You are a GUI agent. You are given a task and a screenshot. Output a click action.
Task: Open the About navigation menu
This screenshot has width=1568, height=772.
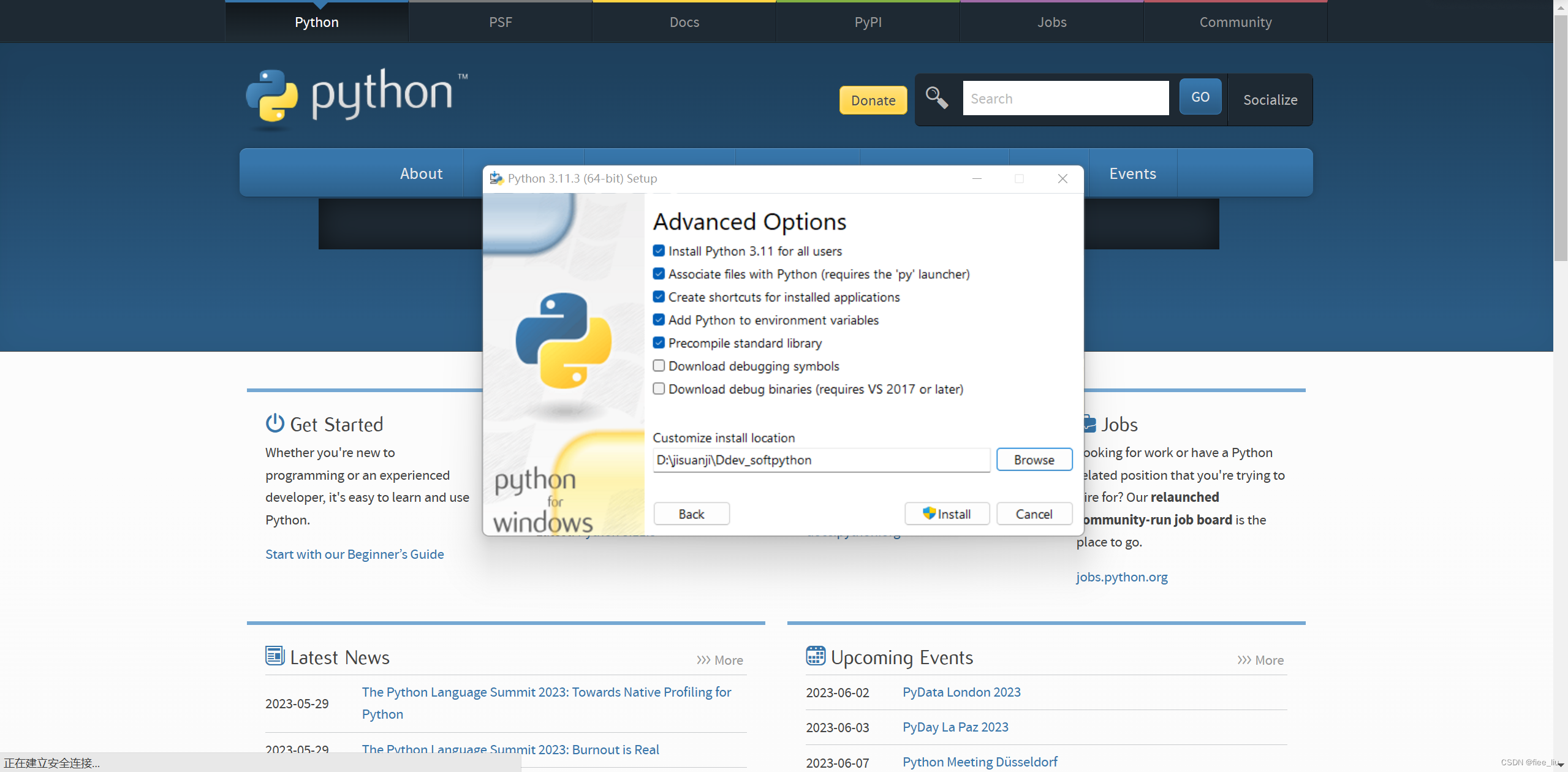[x=421, y=173]
